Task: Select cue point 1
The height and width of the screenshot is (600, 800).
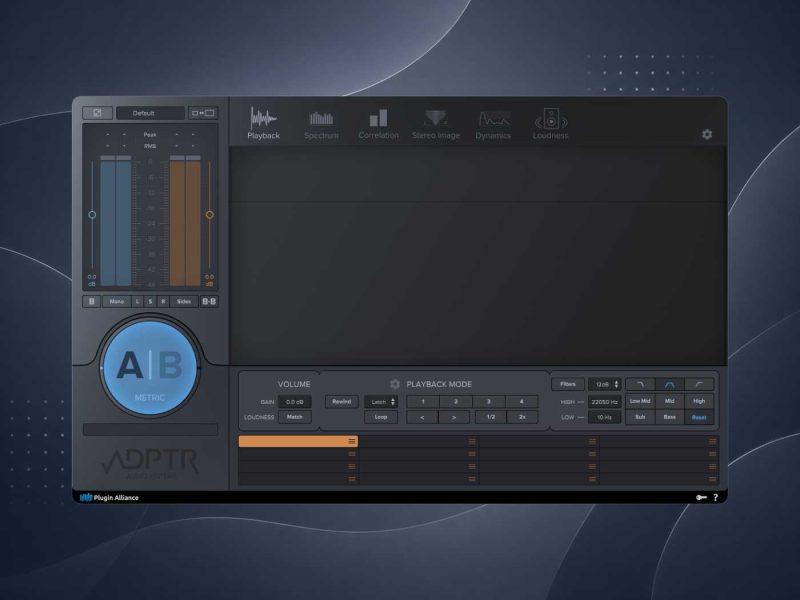Action: [422, 402]
